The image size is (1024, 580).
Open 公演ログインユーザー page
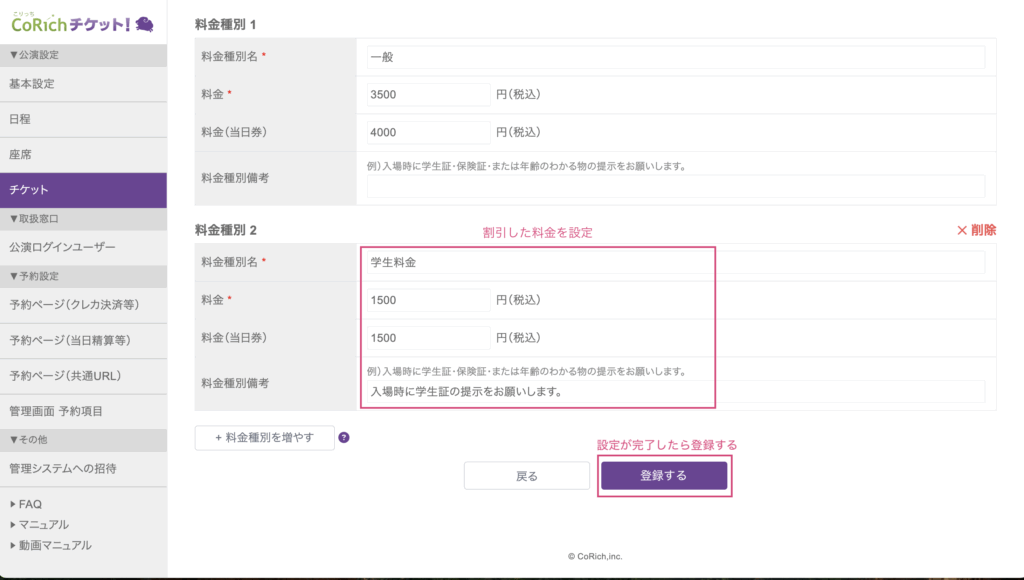[x=62, y=247]
